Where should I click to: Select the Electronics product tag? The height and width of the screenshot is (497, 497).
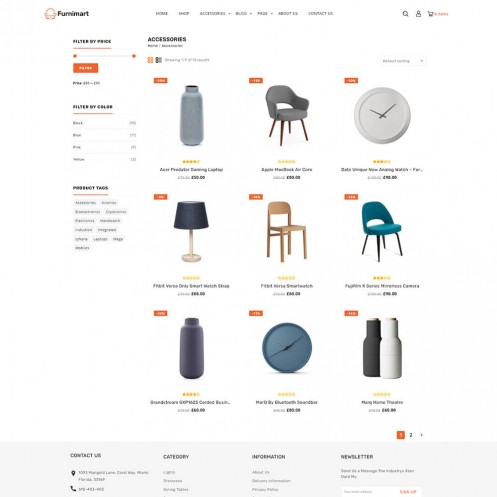(x=85, y=221)
